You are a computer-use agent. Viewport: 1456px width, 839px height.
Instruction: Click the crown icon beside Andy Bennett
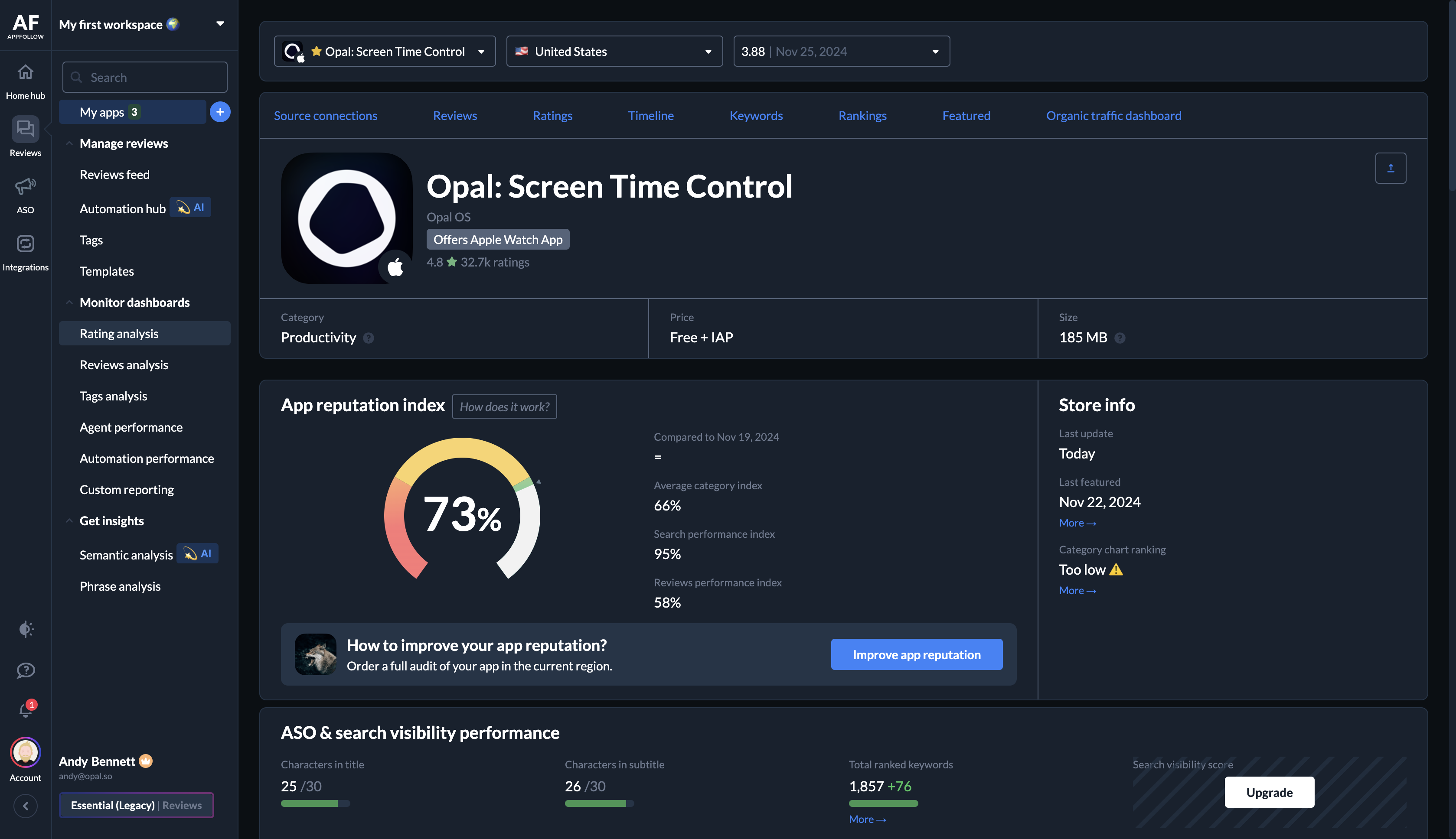click(146, 761)
